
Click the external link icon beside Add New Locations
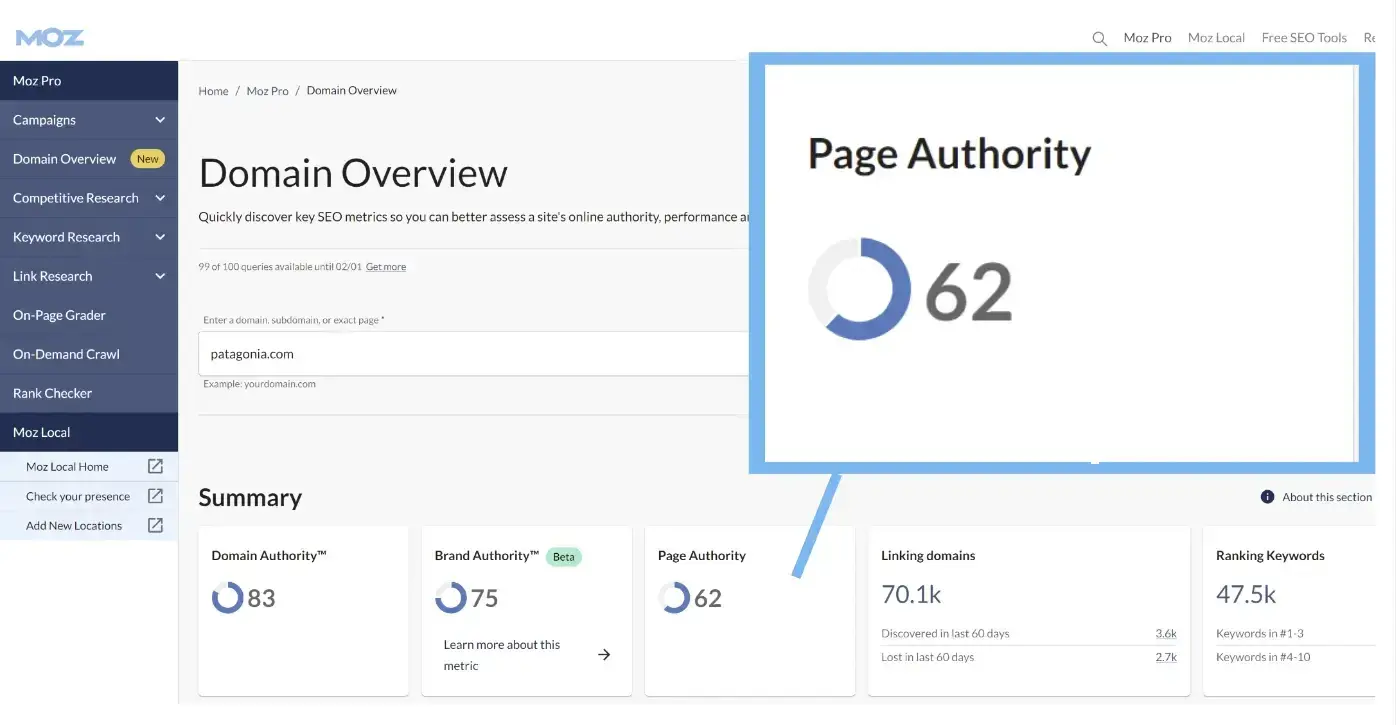pos(155,524)
